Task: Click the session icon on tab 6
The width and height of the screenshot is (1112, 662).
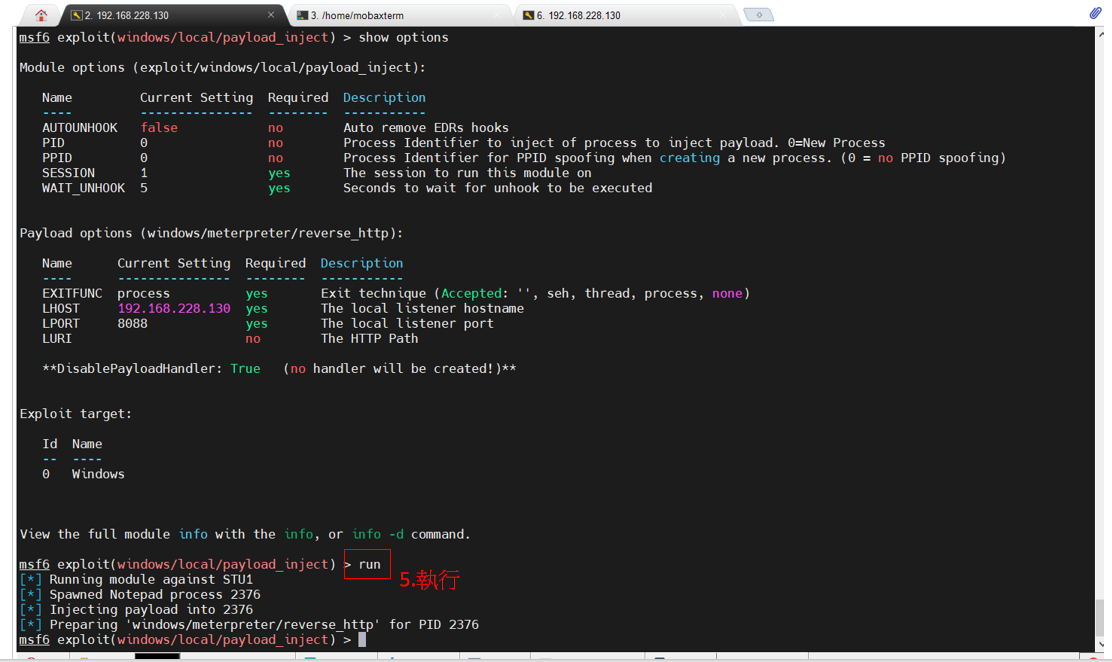Action: coord(528,15)
